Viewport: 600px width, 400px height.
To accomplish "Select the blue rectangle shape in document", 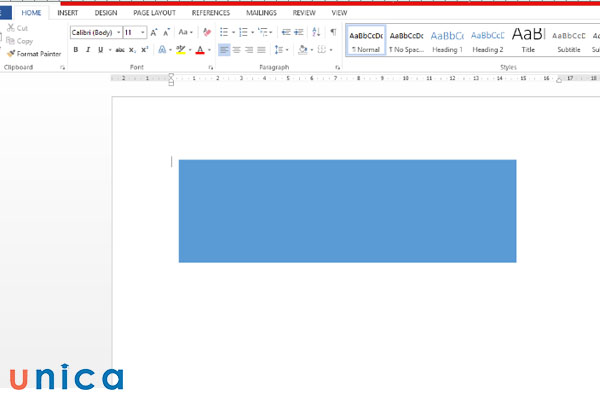I will [x=347, y=211].
